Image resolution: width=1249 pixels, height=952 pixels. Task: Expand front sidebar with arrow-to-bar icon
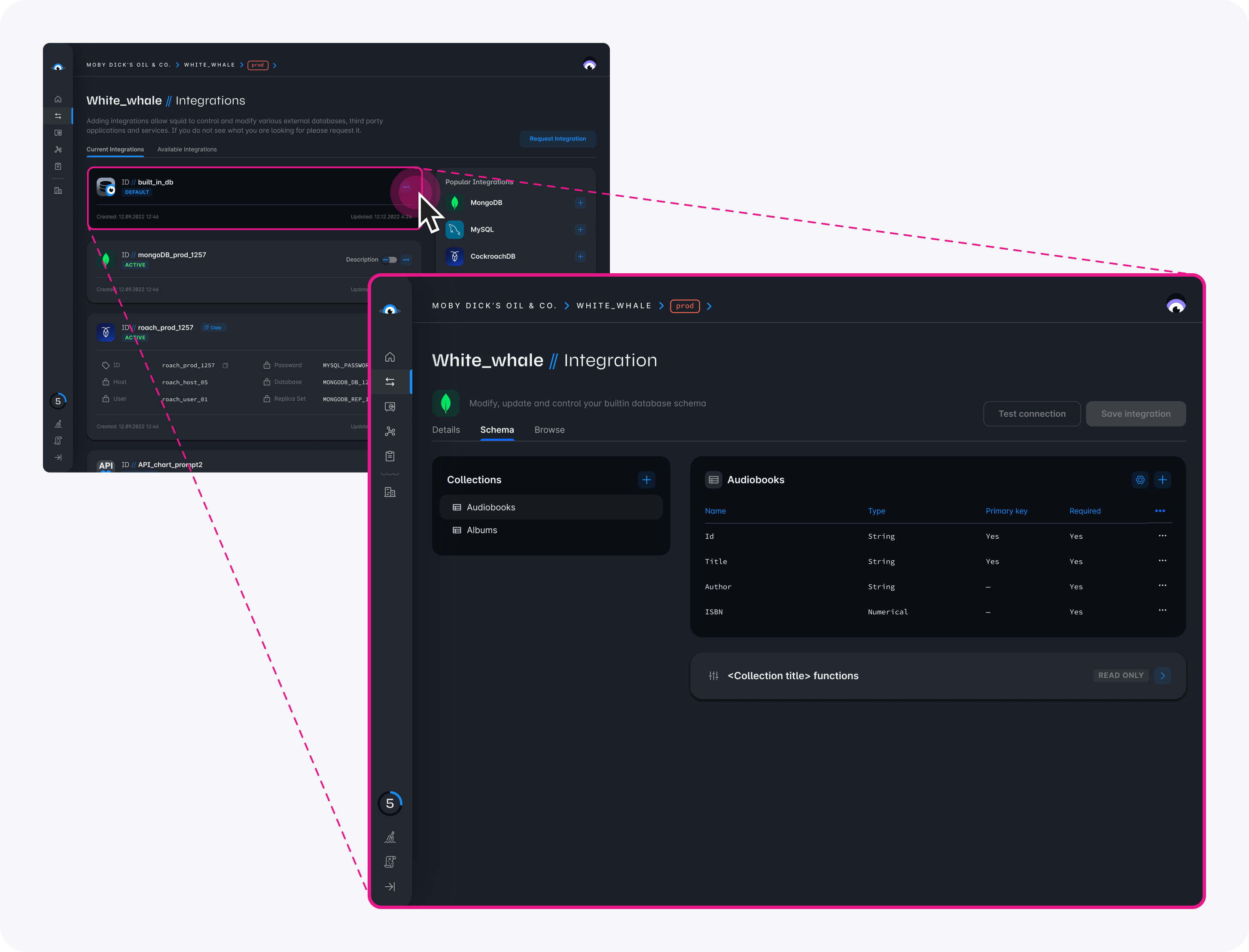(390, 887)
